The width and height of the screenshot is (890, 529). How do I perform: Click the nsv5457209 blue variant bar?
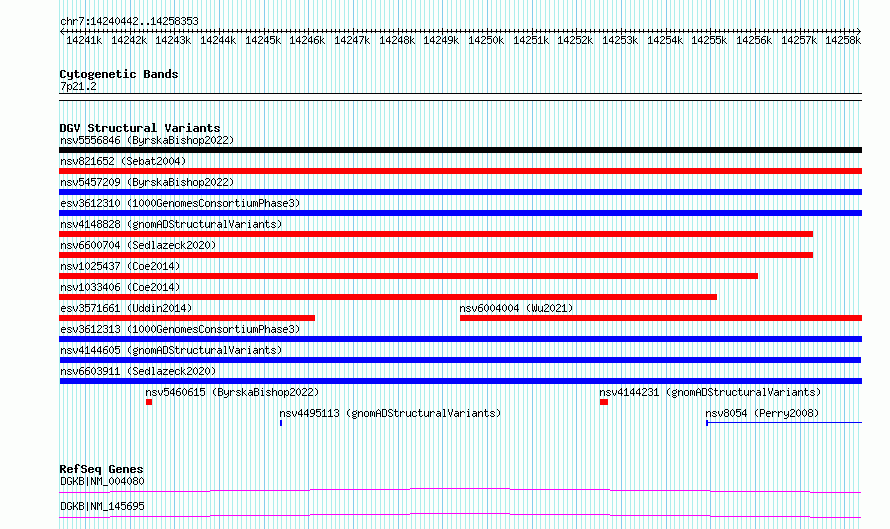pyautogui.click(x=460, y=192)
